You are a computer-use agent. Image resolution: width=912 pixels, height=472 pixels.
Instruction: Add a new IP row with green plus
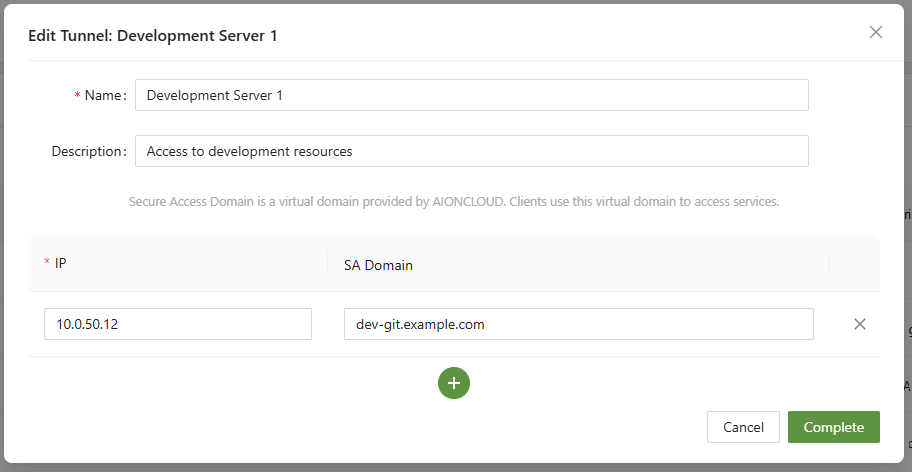pos(454,383)
